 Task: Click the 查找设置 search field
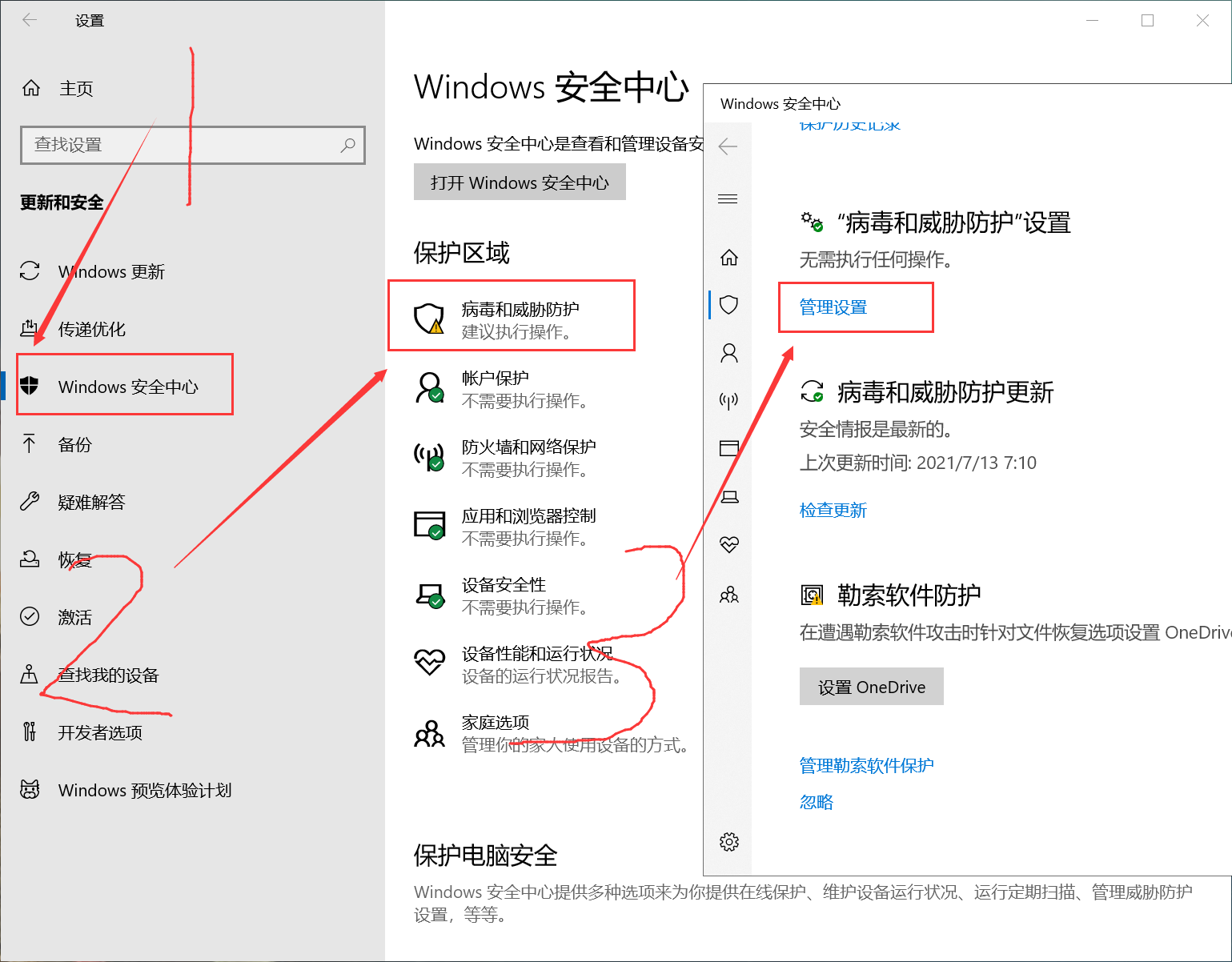click(193, 145)
